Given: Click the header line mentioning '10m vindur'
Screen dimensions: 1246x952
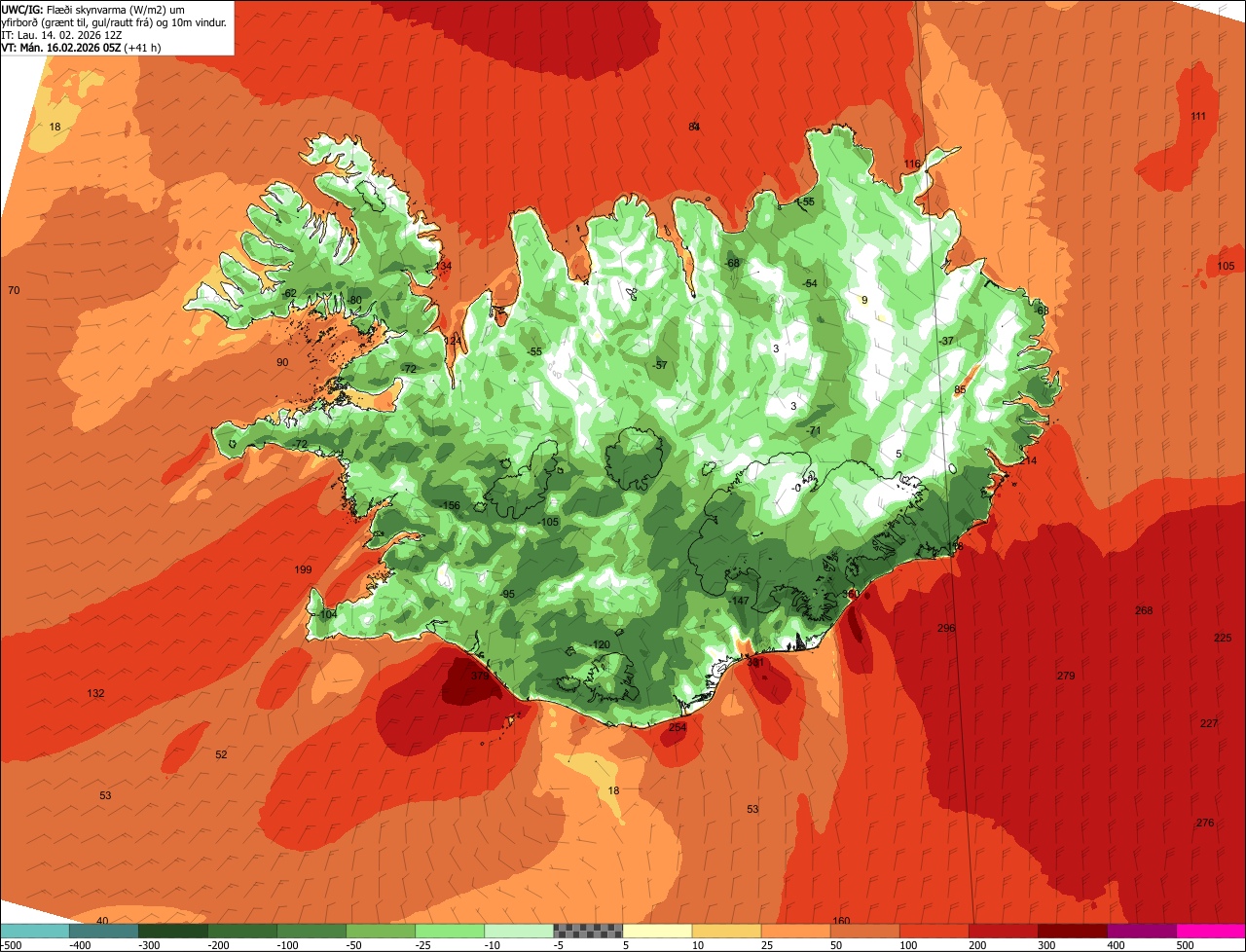Looking at the screenshot, I should 114,21.
